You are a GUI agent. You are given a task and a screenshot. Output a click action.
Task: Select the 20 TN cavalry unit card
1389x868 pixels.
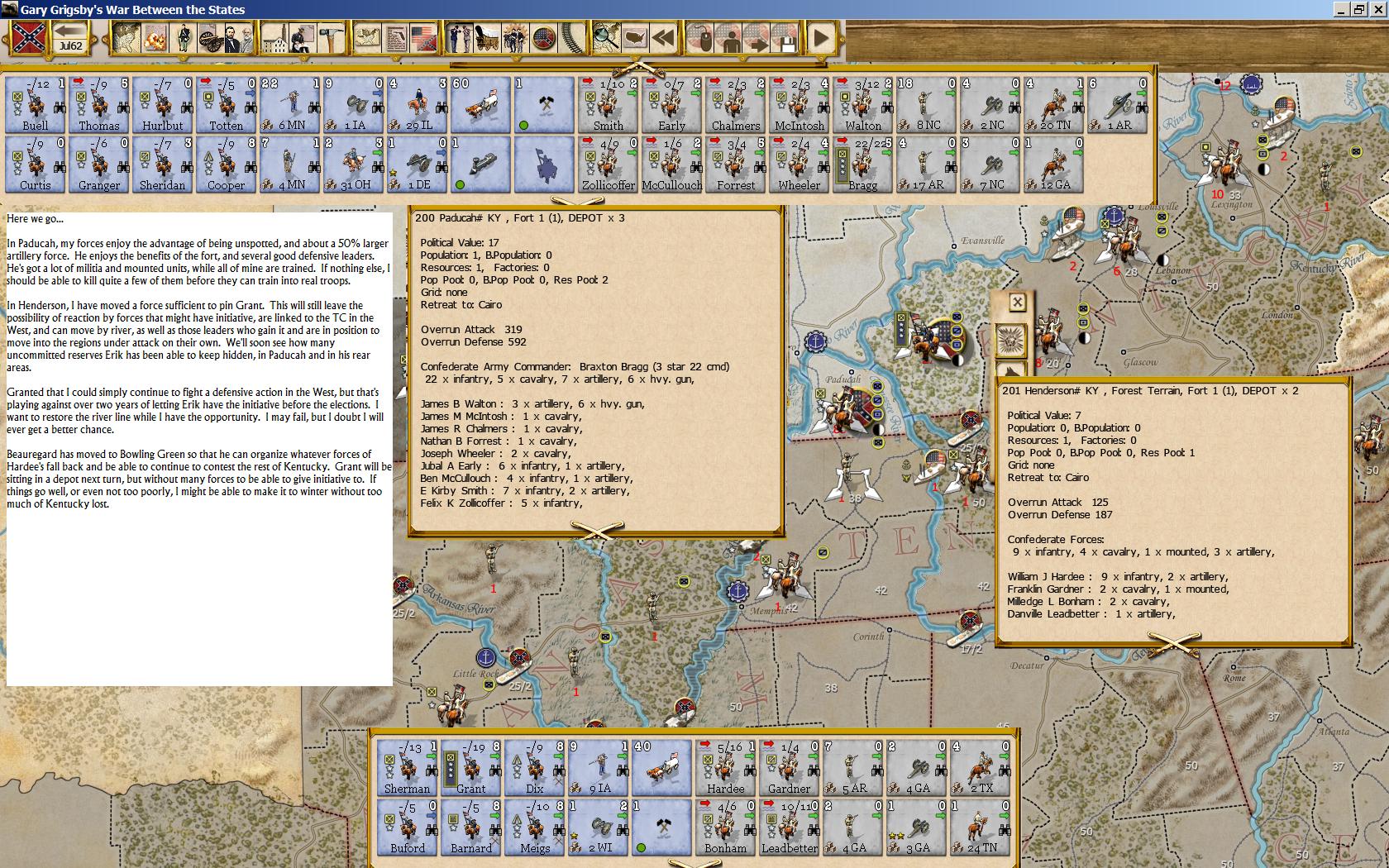1054,104
